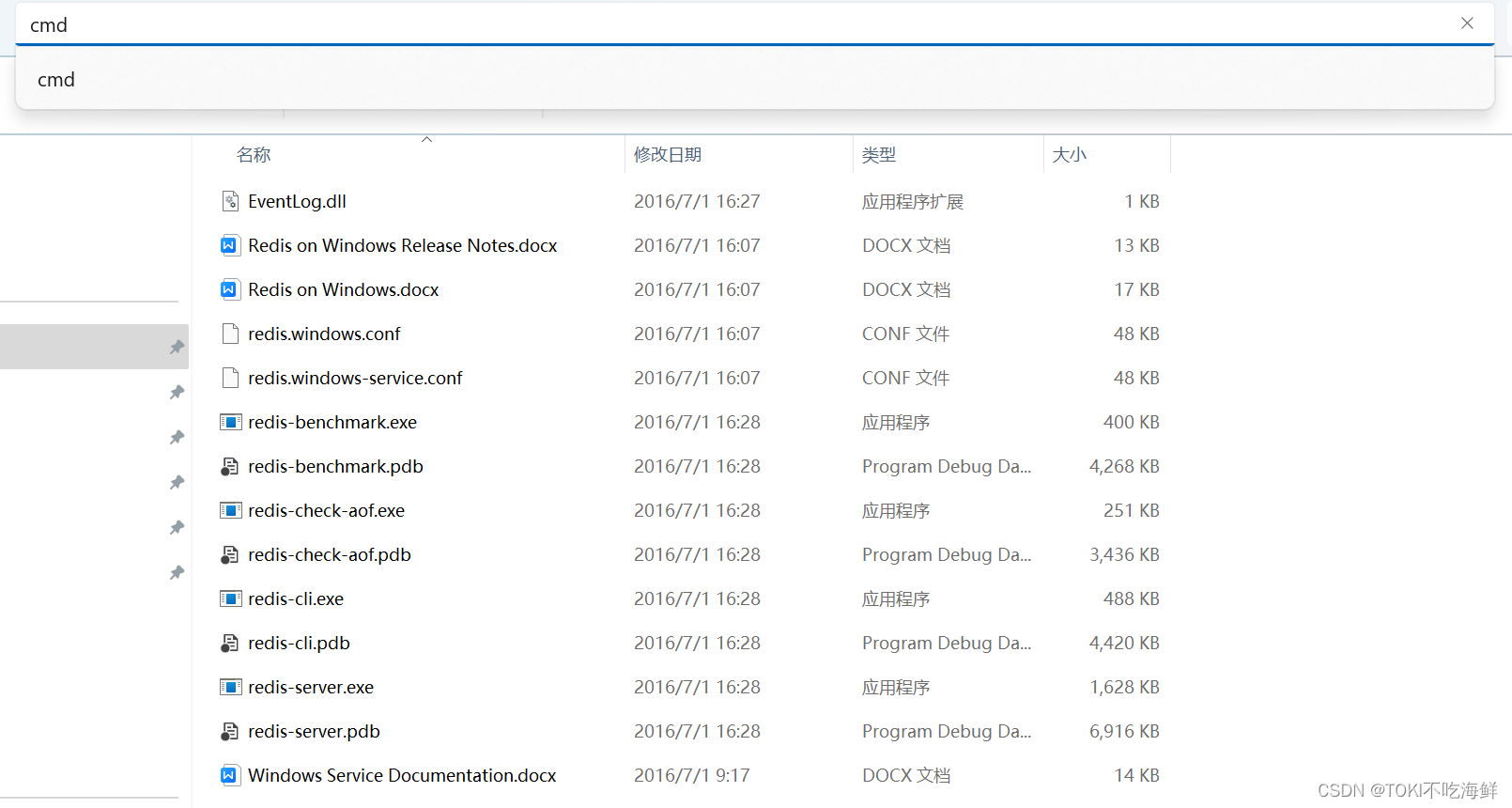Select the file EventLog.dll
Viewport: 1512px width, 808px height.
pos(297,201)
